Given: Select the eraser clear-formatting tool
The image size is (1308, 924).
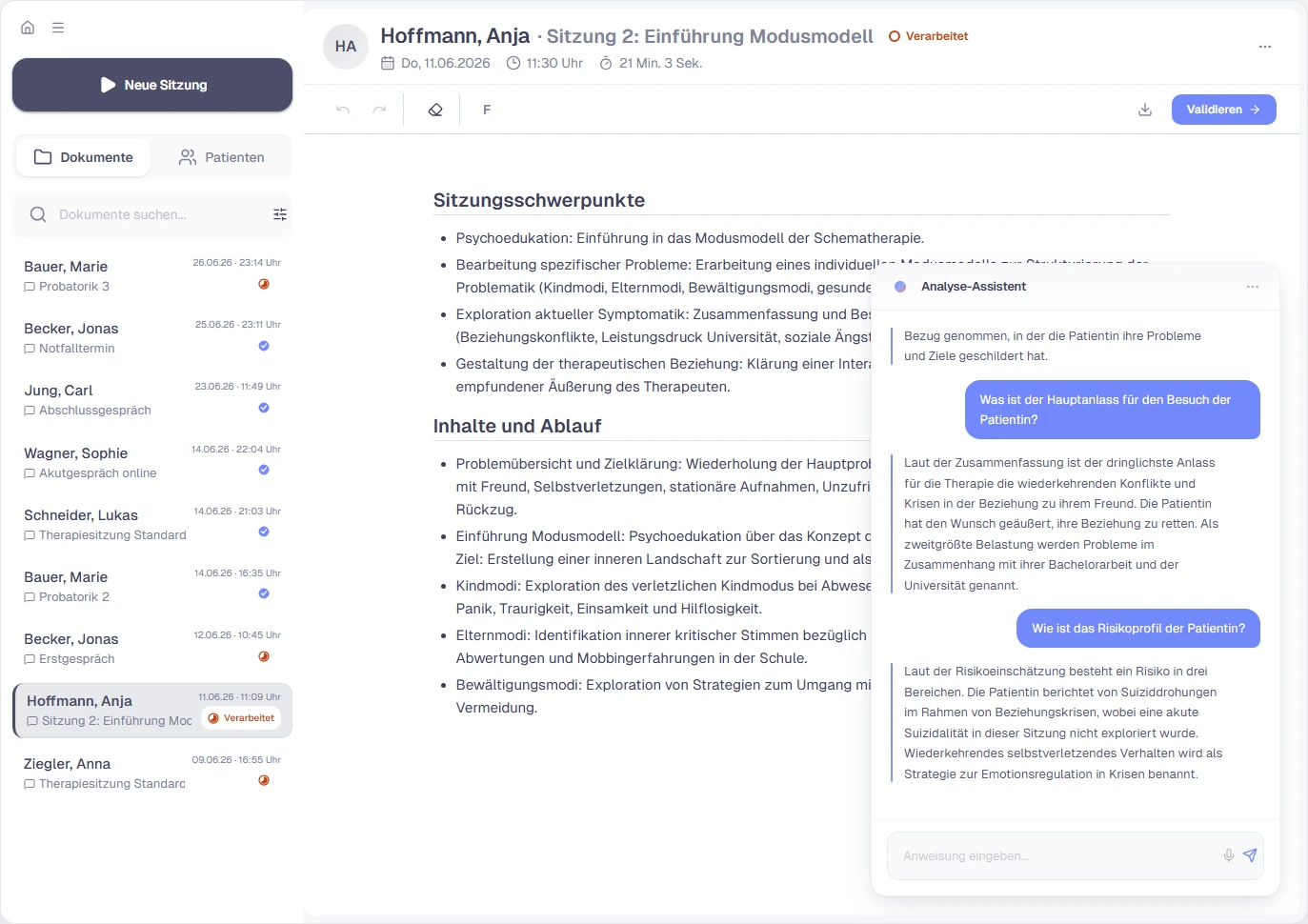Looking at the screenshot, I should (x=435, y=110).
